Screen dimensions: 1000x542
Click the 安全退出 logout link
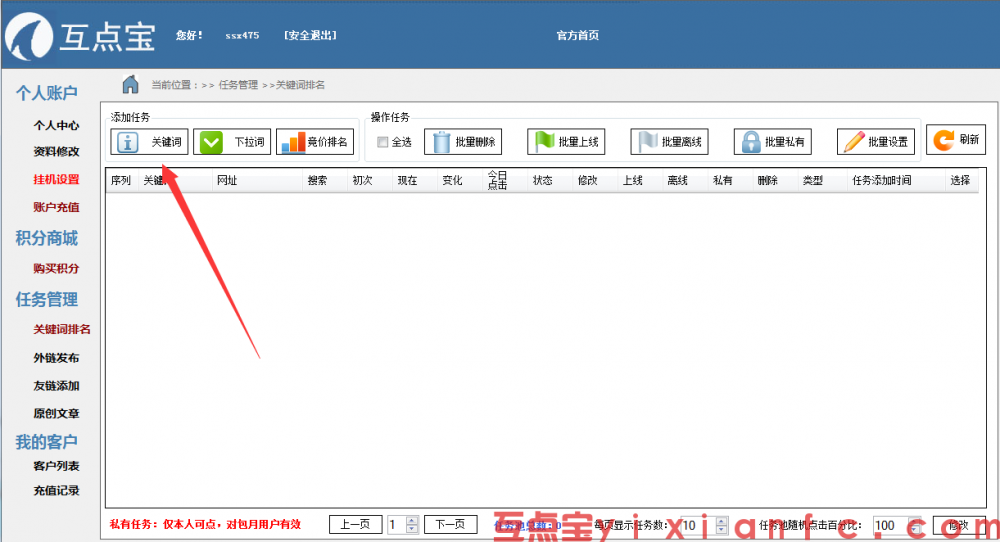(x=310, y=36)
